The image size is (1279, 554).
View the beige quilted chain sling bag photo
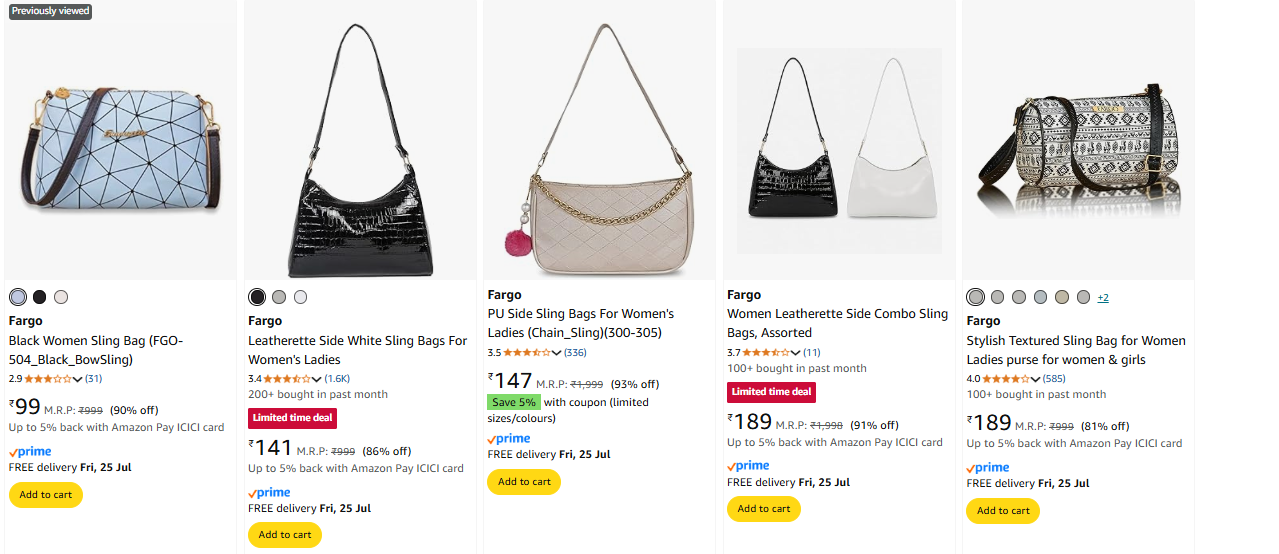[599, 140]
